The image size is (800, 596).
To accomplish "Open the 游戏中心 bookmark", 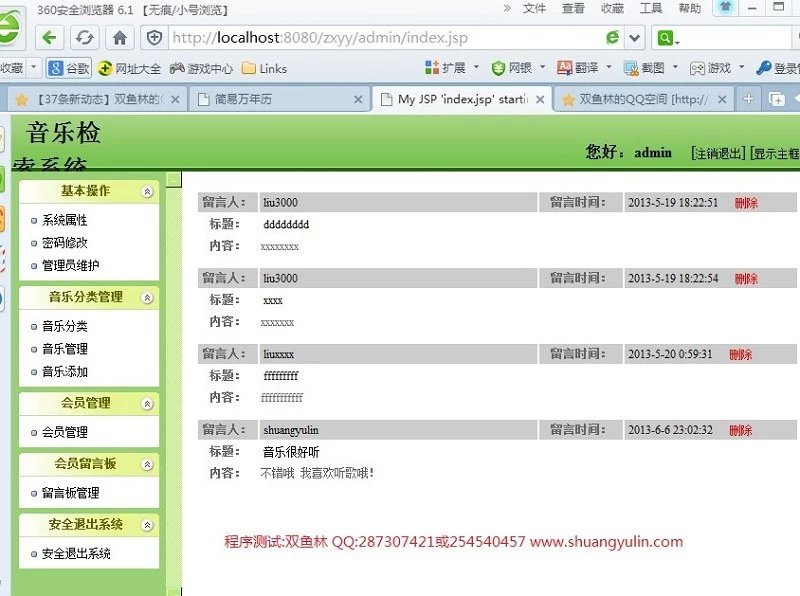I will [x=201, y=68].
